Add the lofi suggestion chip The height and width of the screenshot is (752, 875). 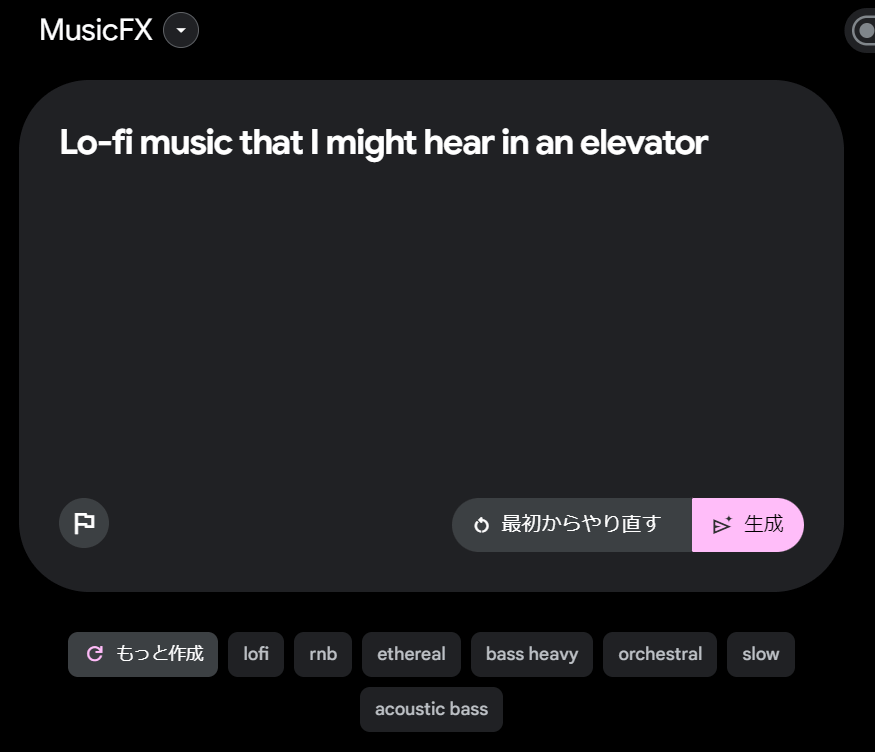tap(256, 654)
